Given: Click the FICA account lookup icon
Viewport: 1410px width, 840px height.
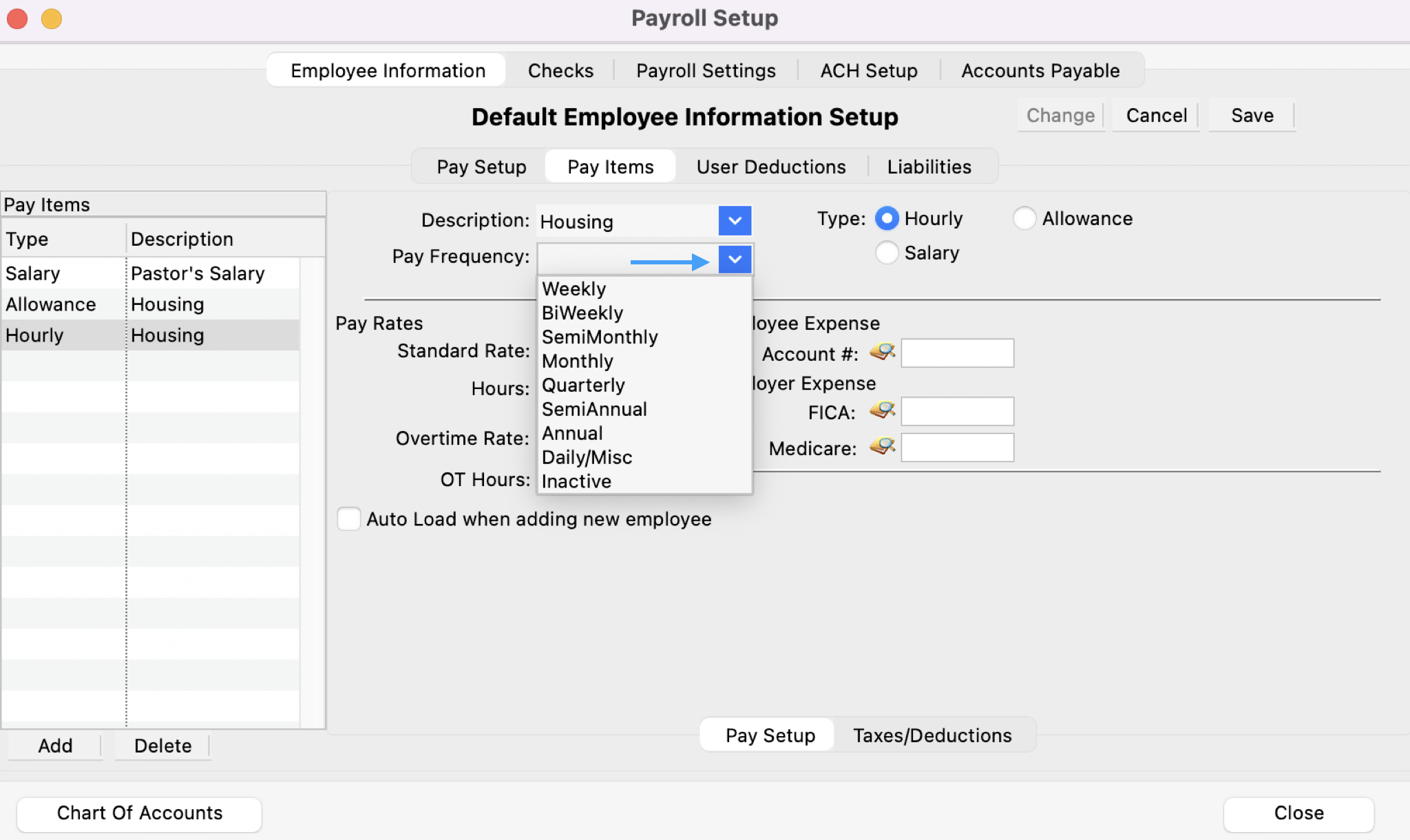Looking at the screenshot, I should point(882,411).
